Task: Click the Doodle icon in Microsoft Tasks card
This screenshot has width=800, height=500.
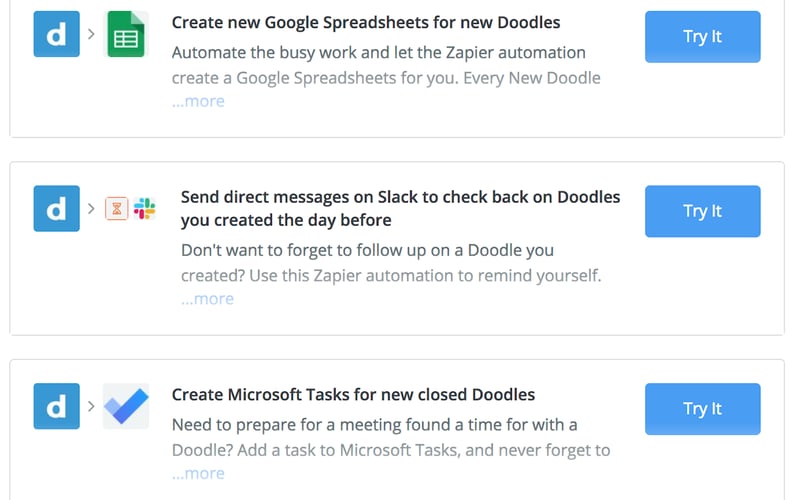Action: pyautogui.click(x=56, y=406)
